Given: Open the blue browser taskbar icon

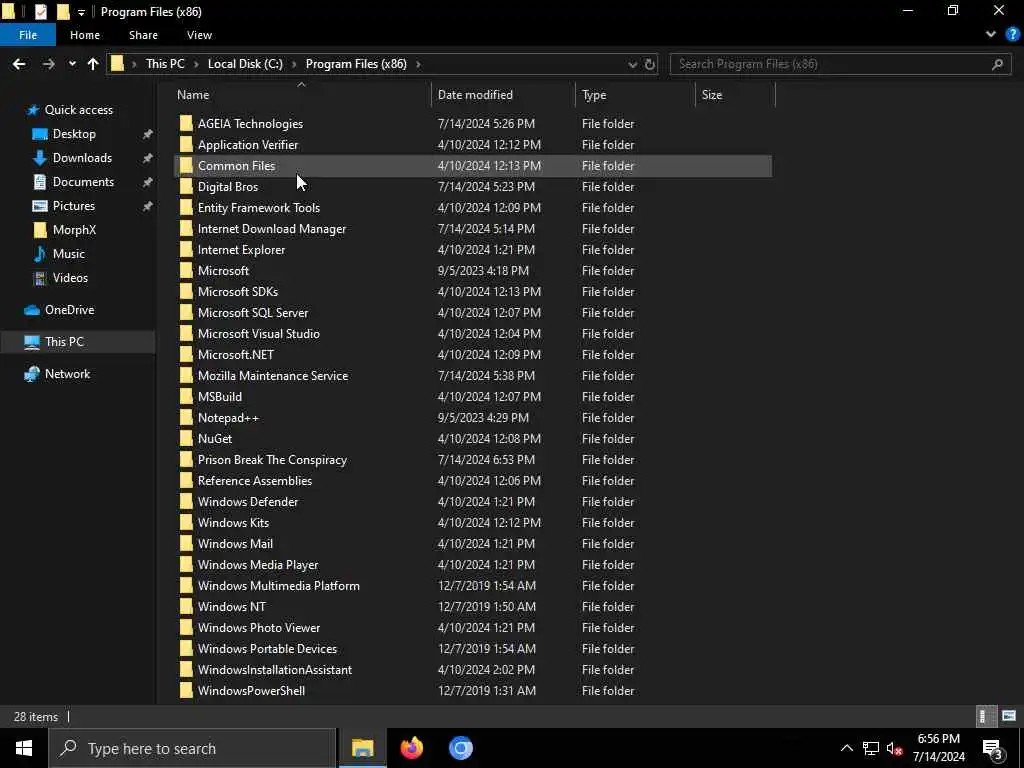Looking at the screenshot, I should pyautogui.click(x=460, y=748).
